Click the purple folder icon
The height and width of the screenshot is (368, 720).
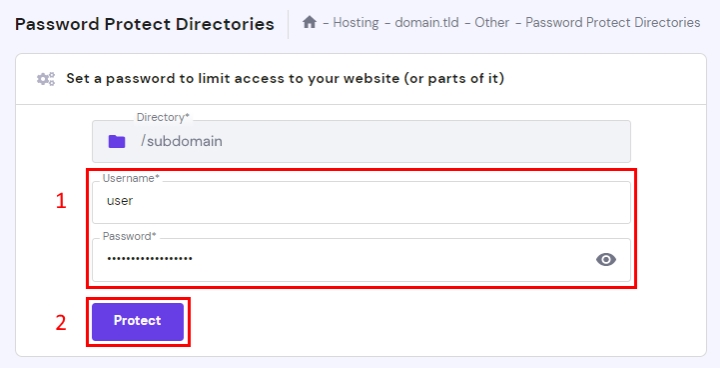tap(117, 142)
